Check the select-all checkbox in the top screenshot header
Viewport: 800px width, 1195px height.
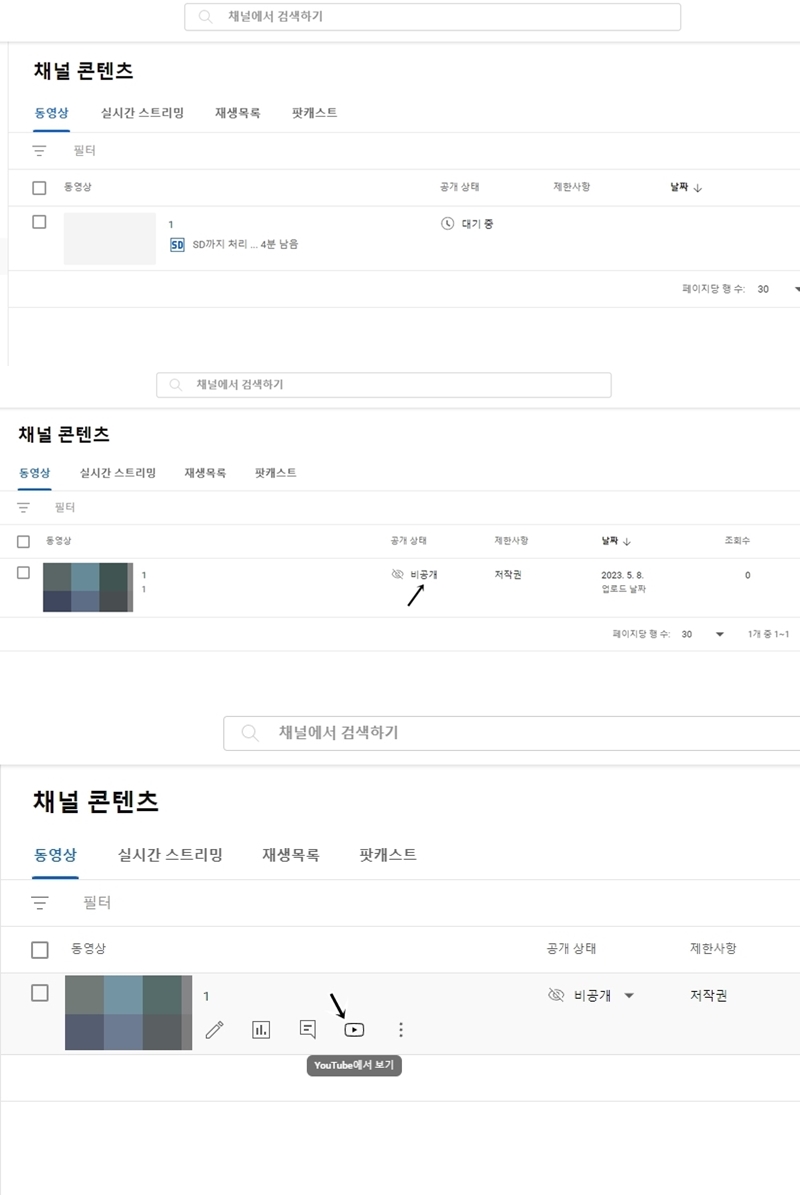40,187
